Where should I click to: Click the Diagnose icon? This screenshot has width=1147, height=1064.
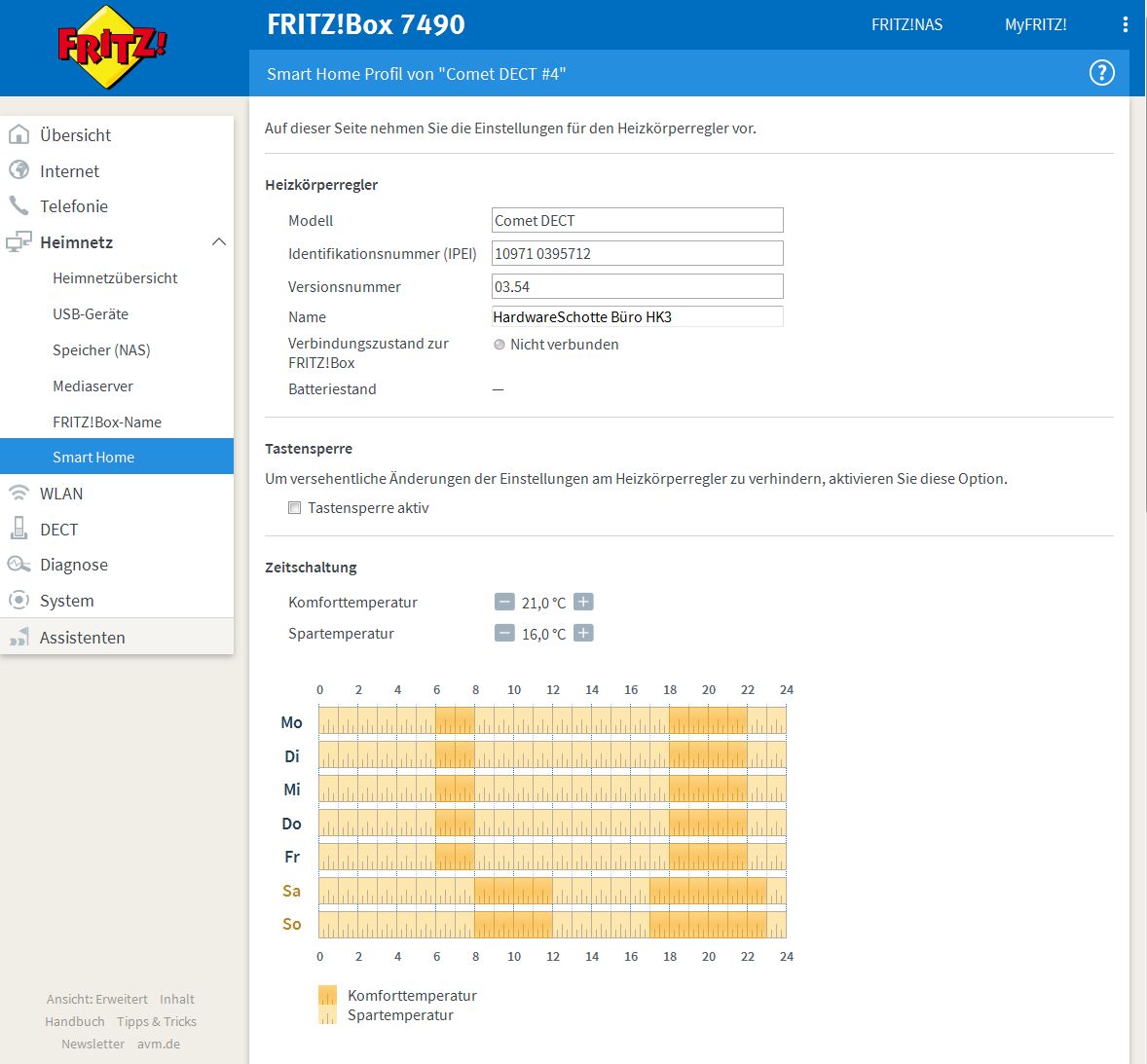coord(19,565)
